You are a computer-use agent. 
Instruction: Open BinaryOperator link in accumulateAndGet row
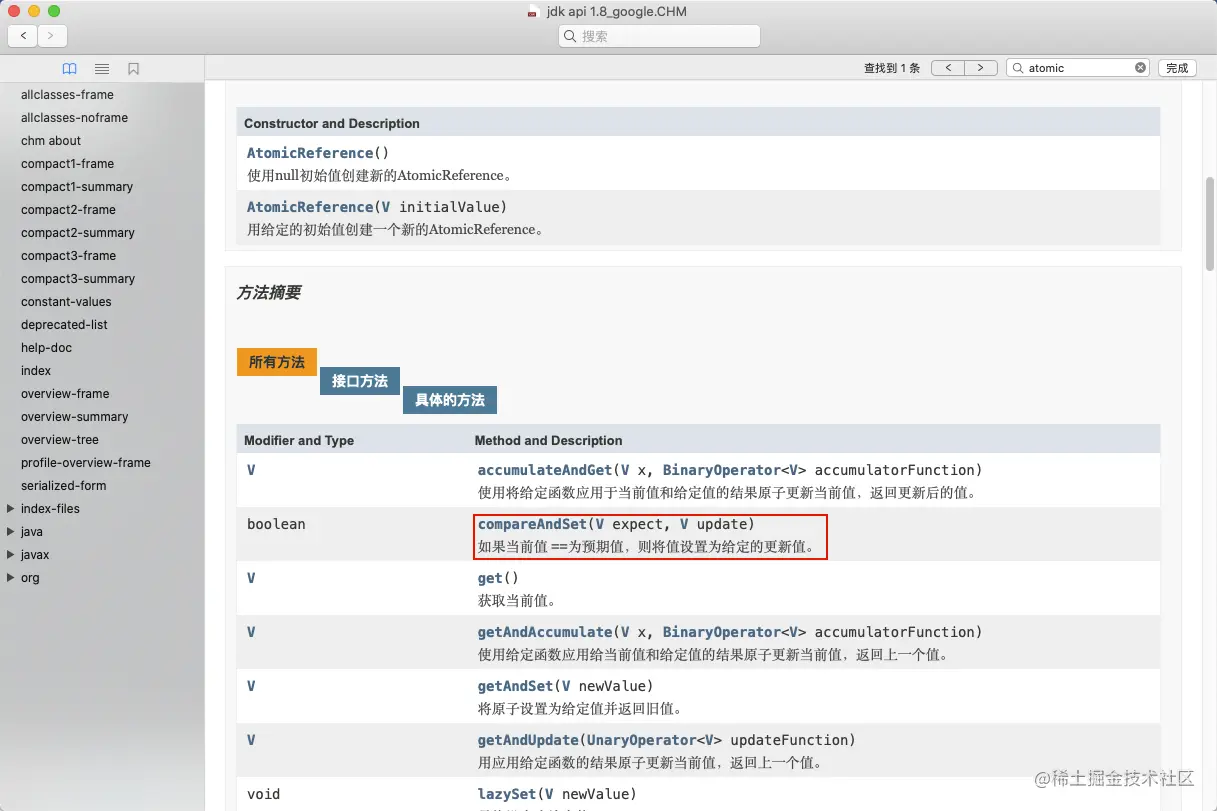(x=721, y=470)
